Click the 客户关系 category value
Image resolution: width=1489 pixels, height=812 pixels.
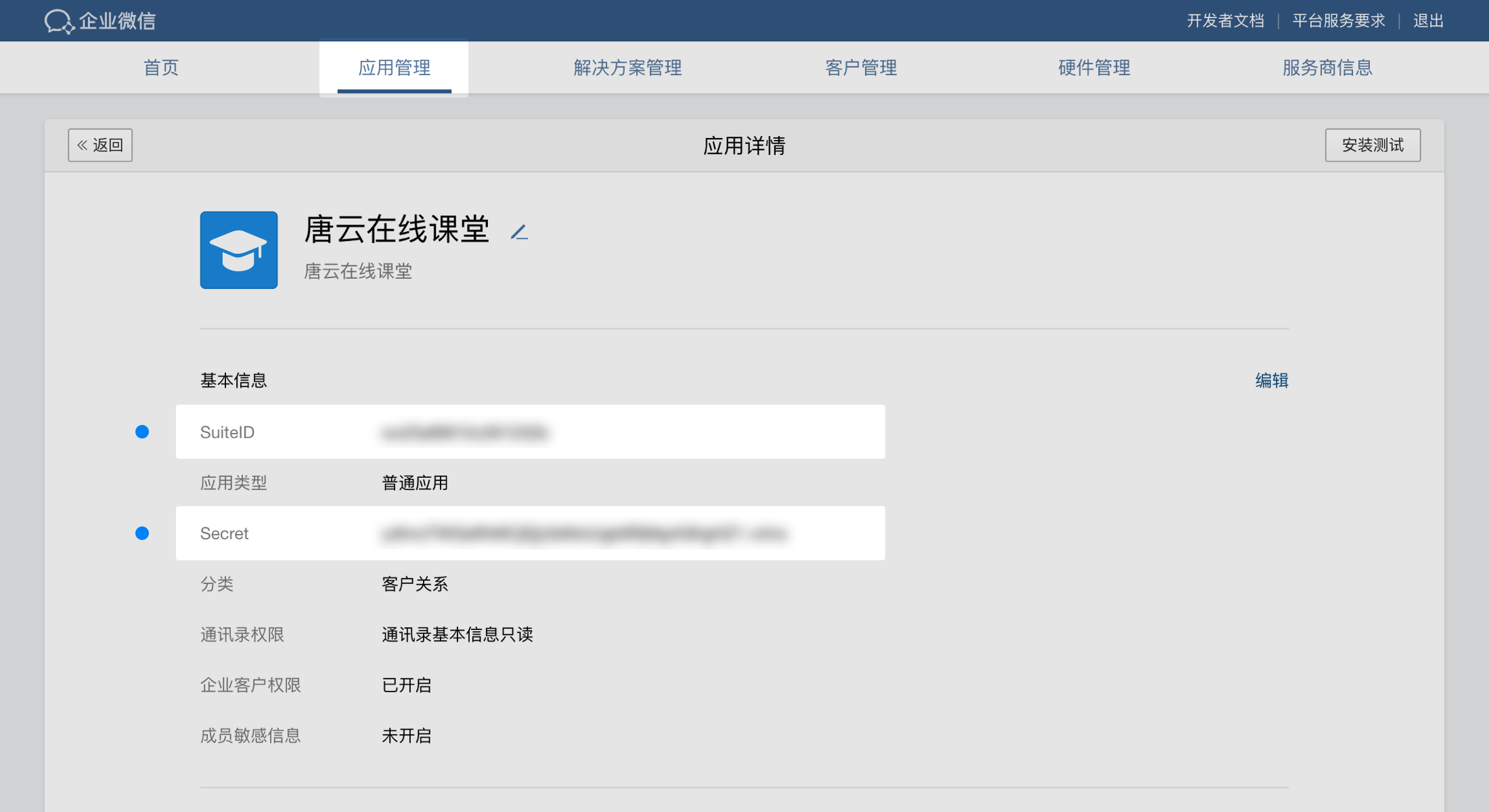415,584
